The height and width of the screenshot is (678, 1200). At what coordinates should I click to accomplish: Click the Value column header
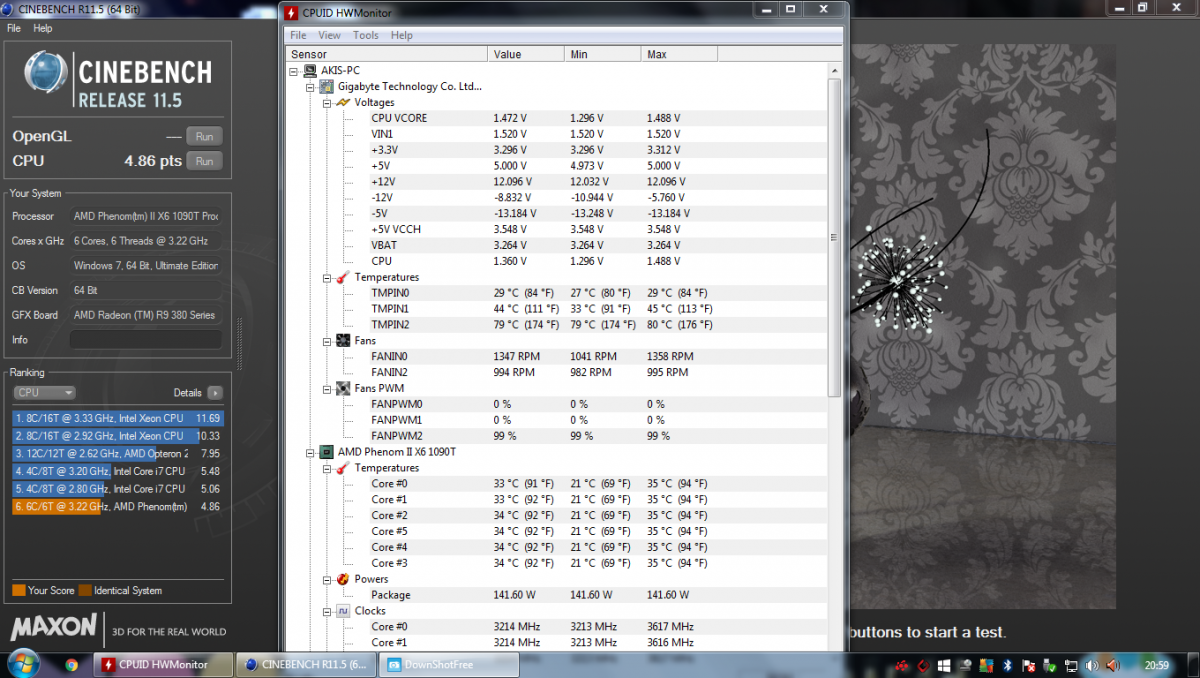[526, 54]
